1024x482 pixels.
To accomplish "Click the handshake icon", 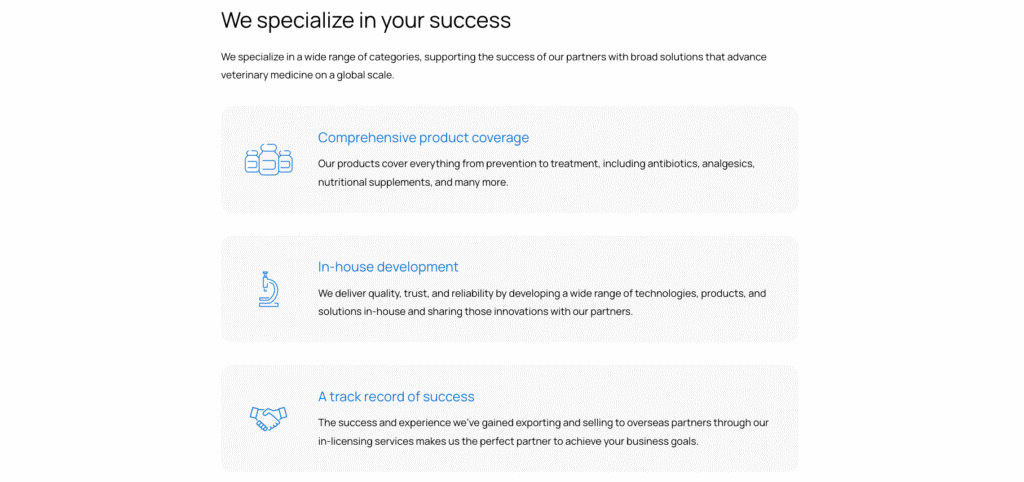I will pos(268,418).
